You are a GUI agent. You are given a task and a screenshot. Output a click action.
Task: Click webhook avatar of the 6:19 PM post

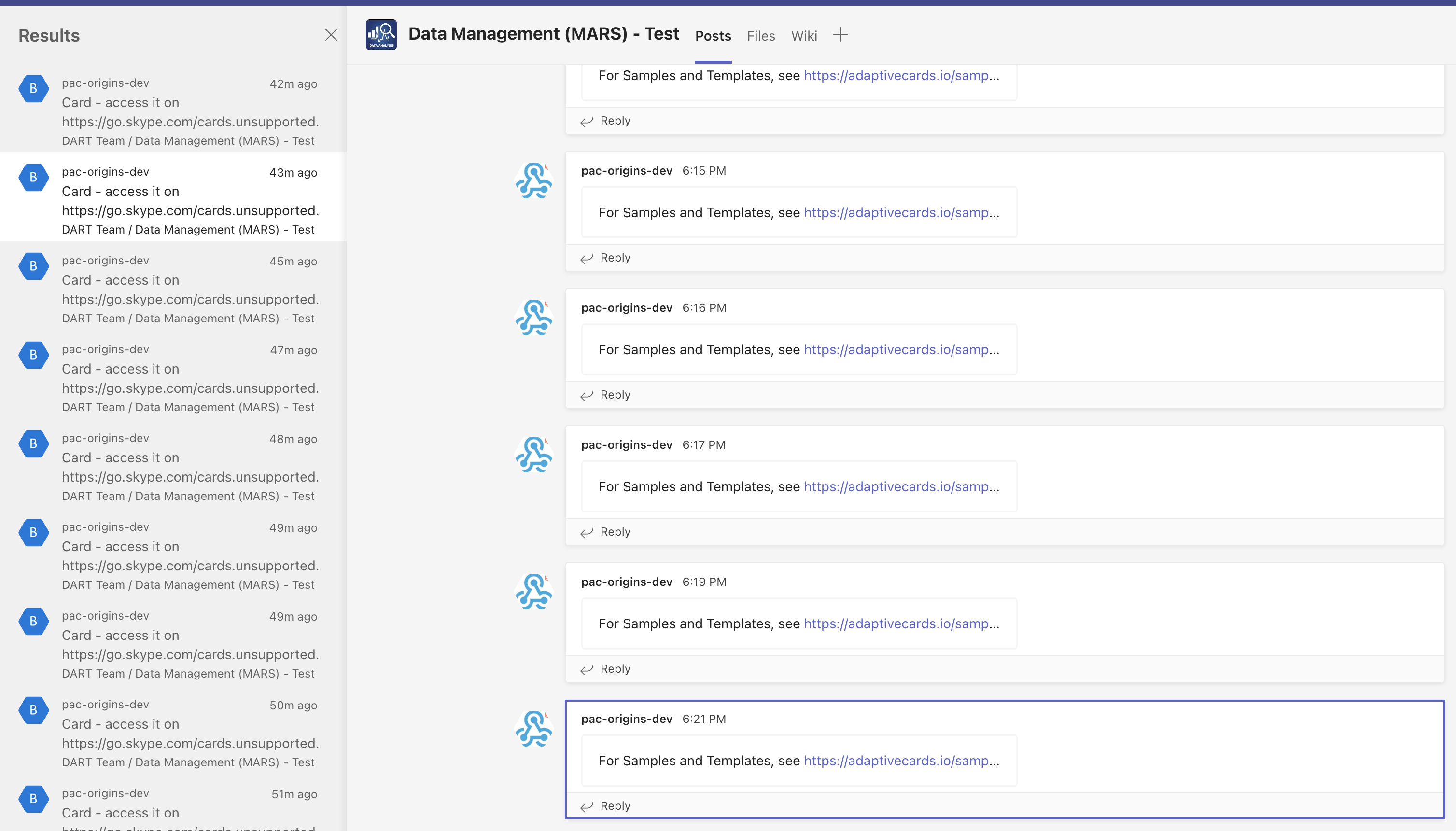point(534,592)
